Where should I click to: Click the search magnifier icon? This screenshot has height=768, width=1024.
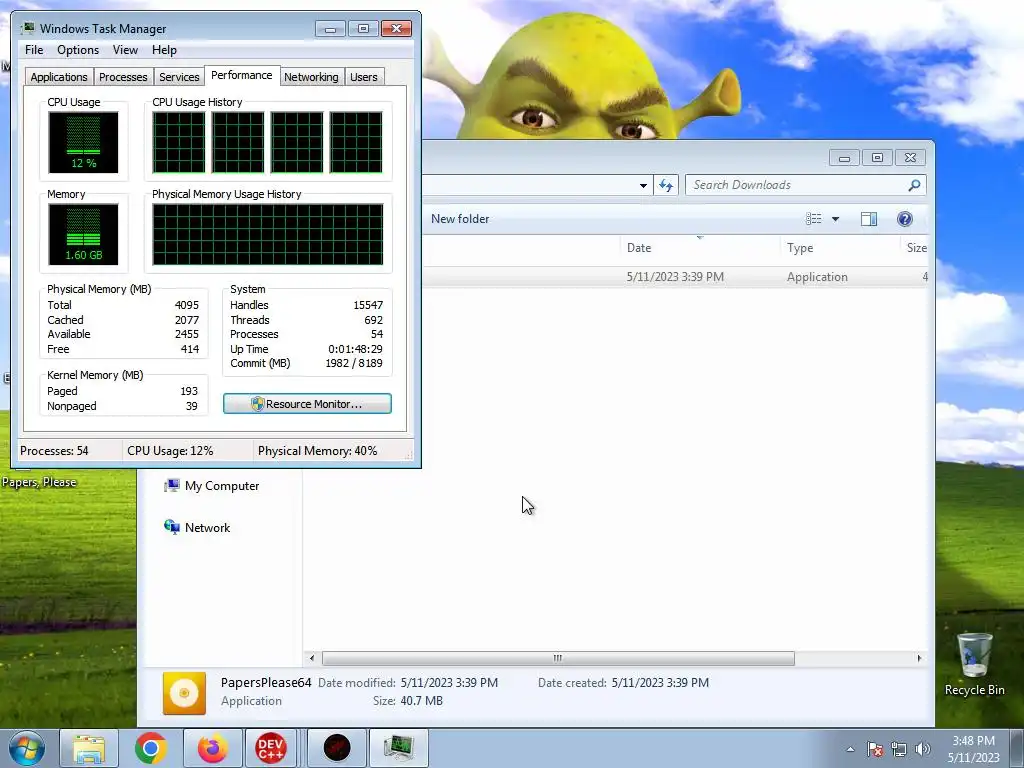914,185
